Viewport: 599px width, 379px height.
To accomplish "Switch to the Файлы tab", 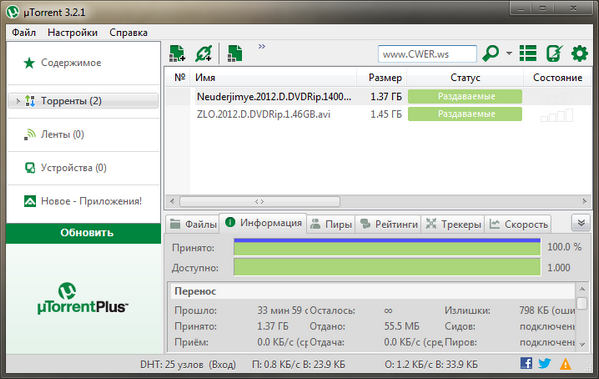I will (x=194, y=224).
